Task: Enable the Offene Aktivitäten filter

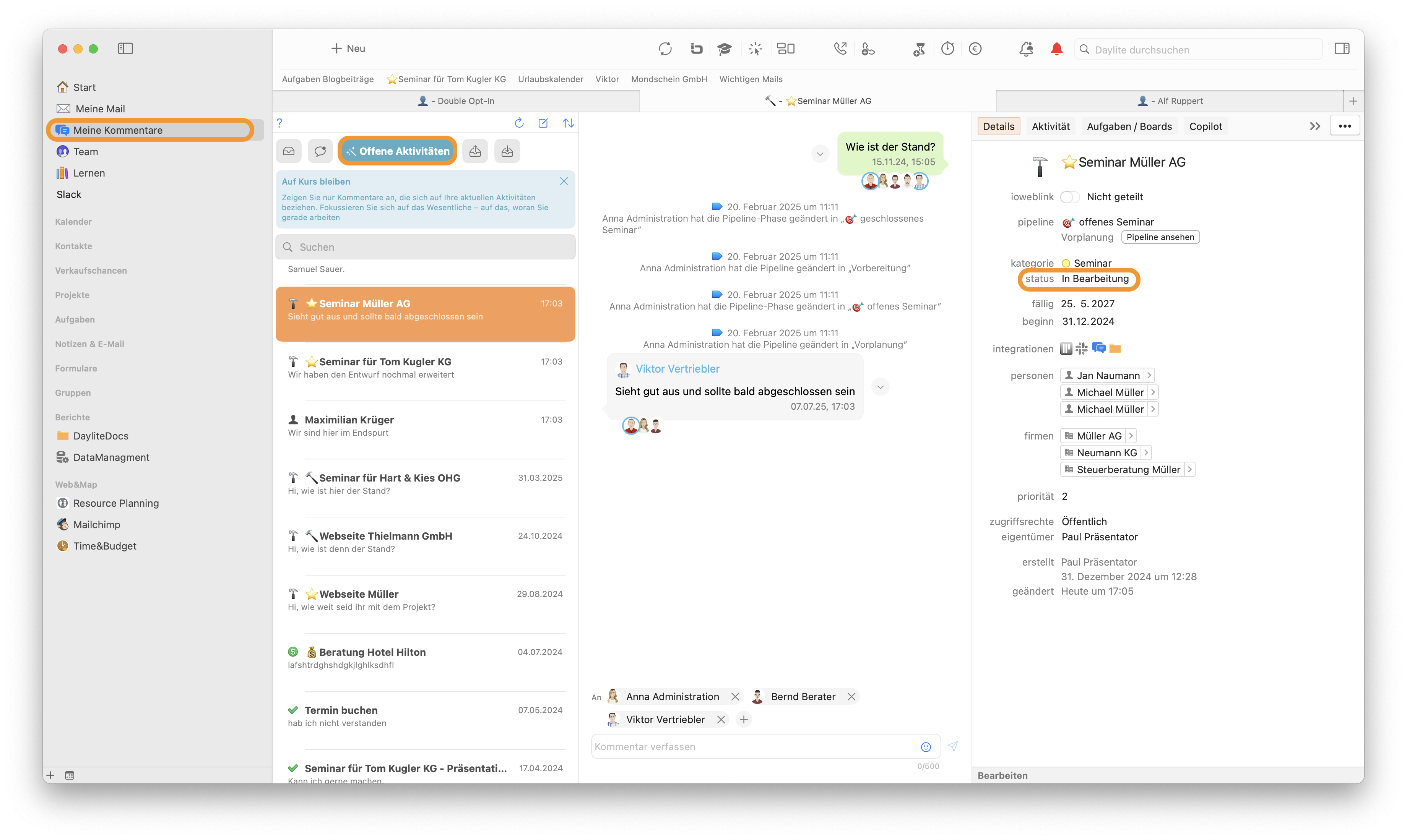Action: pyautogui.click(x=398, y=151)
